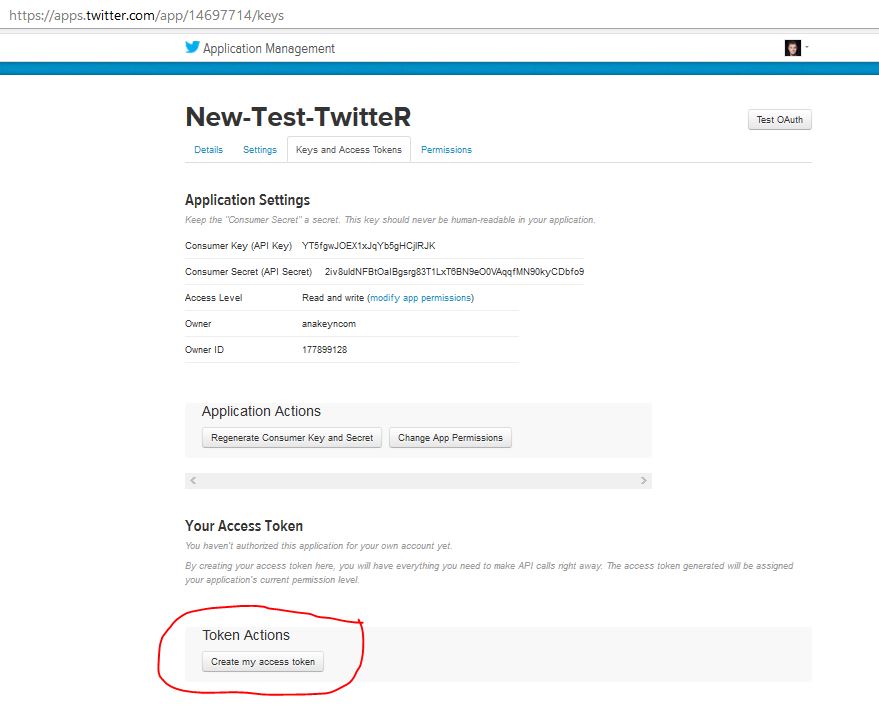
Task: Click Regenerate Consumer Key and Secret
Action: point(292,438)
